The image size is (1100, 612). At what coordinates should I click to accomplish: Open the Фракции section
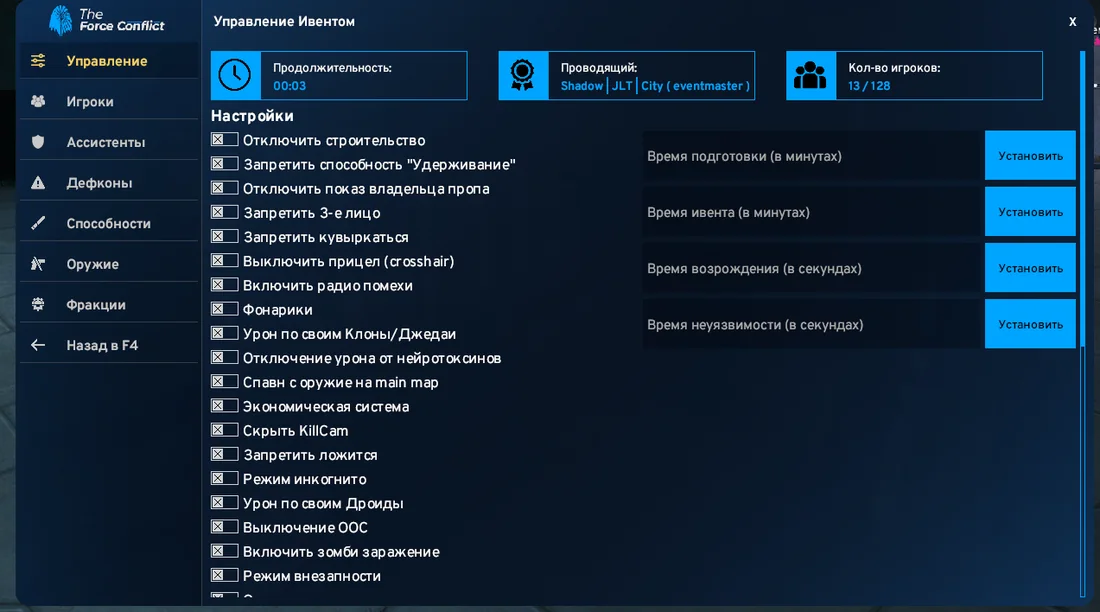coord(109,305)
